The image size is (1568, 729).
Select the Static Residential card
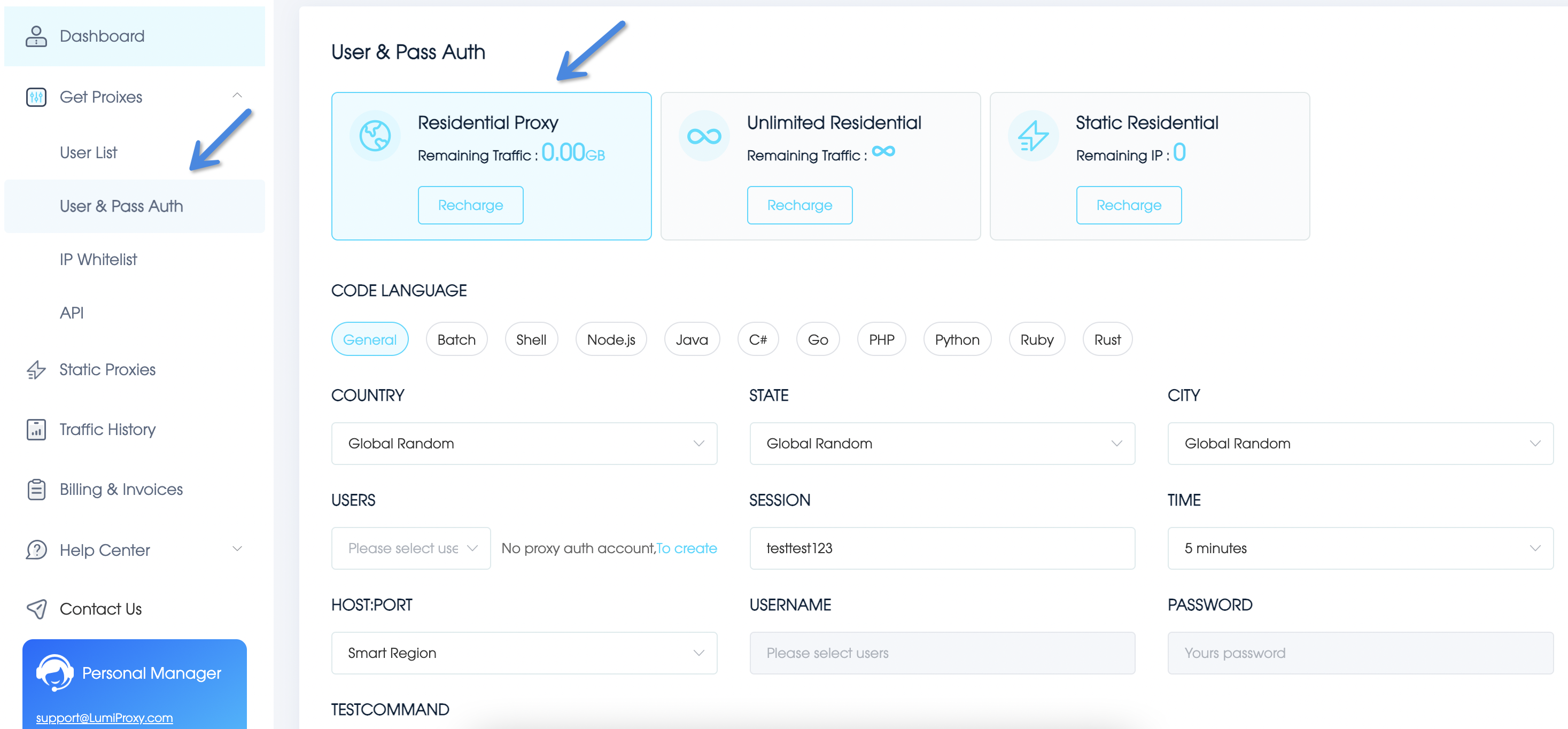(1149, 166)
